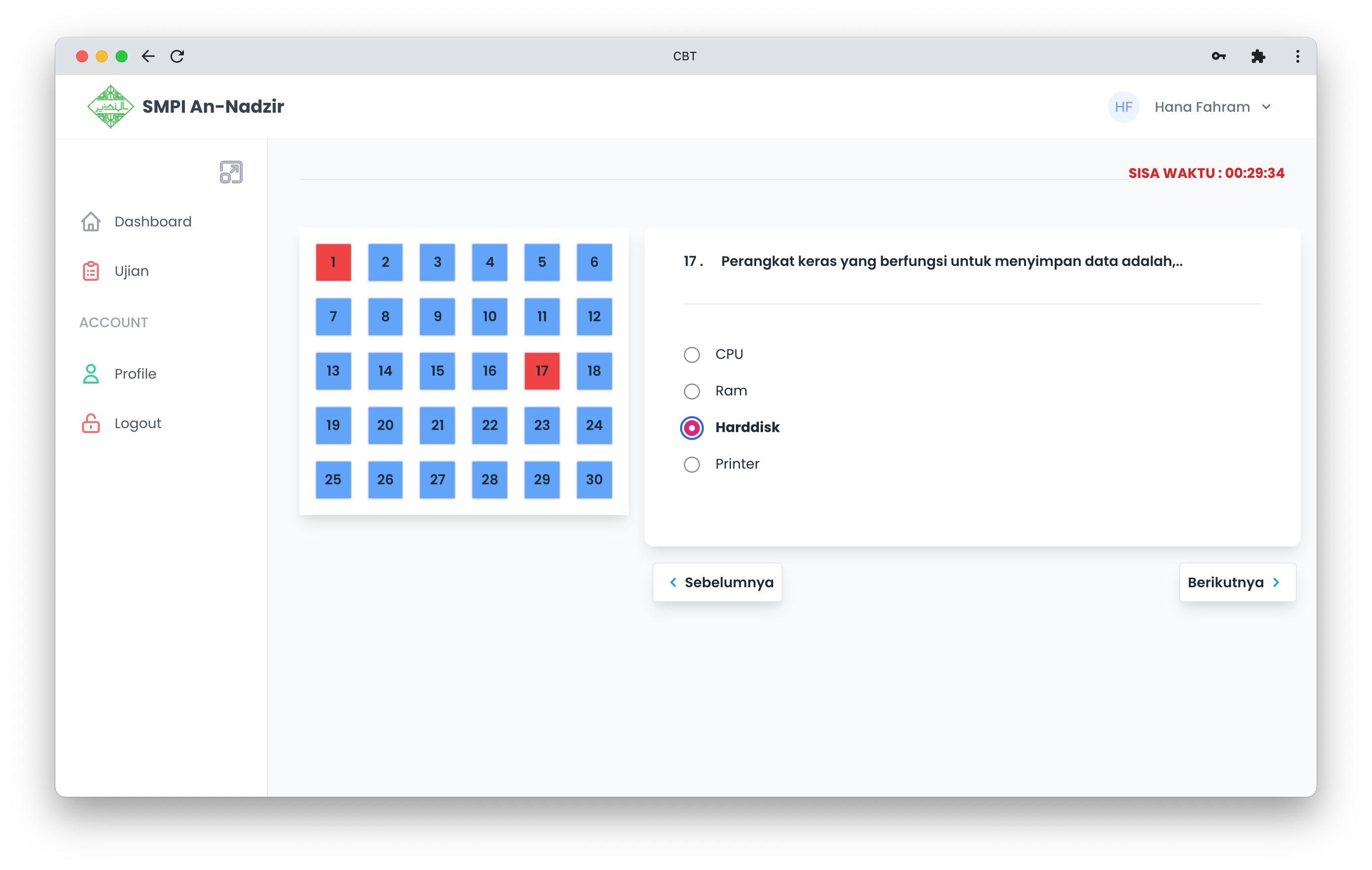Image resolution: width=1372 pixels, height=870 pixels.
Task: Open the Dashboard via its home icon
Action: (x=91, y=221)
